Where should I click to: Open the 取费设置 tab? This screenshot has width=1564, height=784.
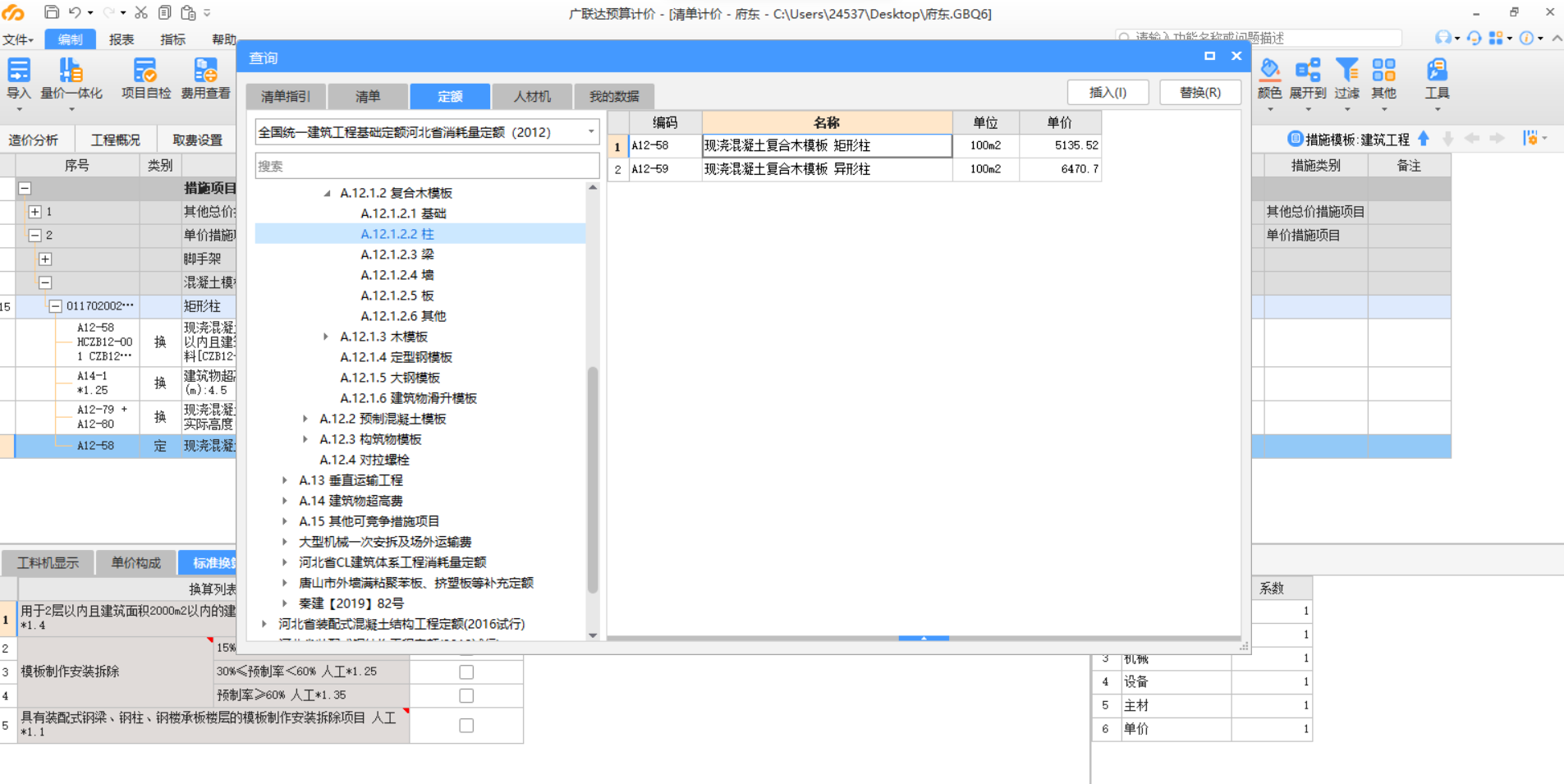[197, 140]
